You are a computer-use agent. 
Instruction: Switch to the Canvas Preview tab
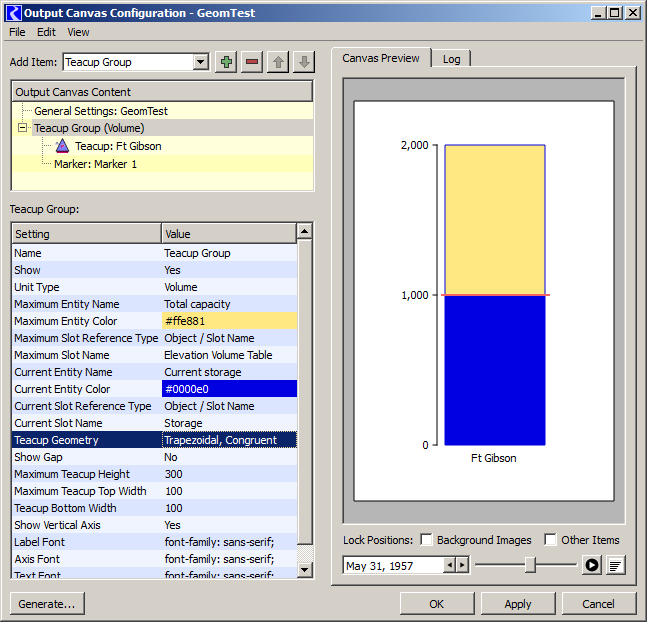click(381, 58)
